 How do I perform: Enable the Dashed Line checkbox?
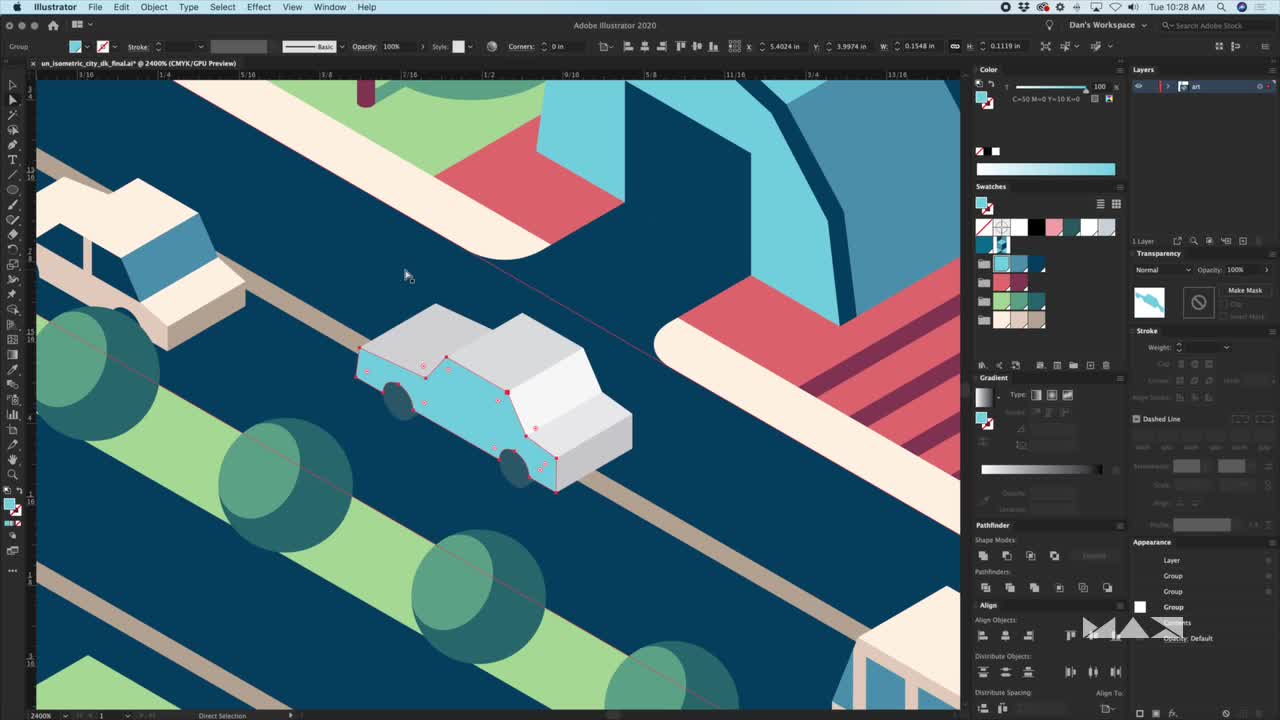[1137, 419]
